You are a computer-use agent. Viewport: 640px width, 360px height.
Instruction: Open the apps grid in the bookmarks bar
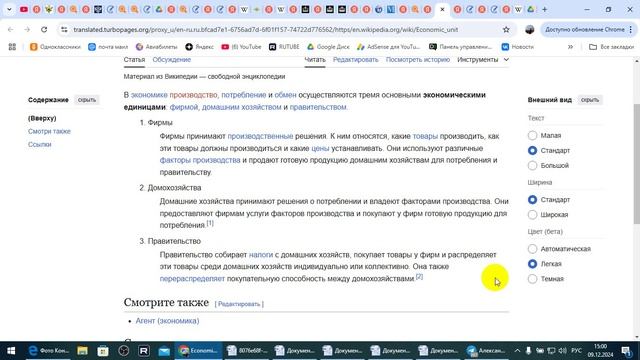(x=12, y=47)
